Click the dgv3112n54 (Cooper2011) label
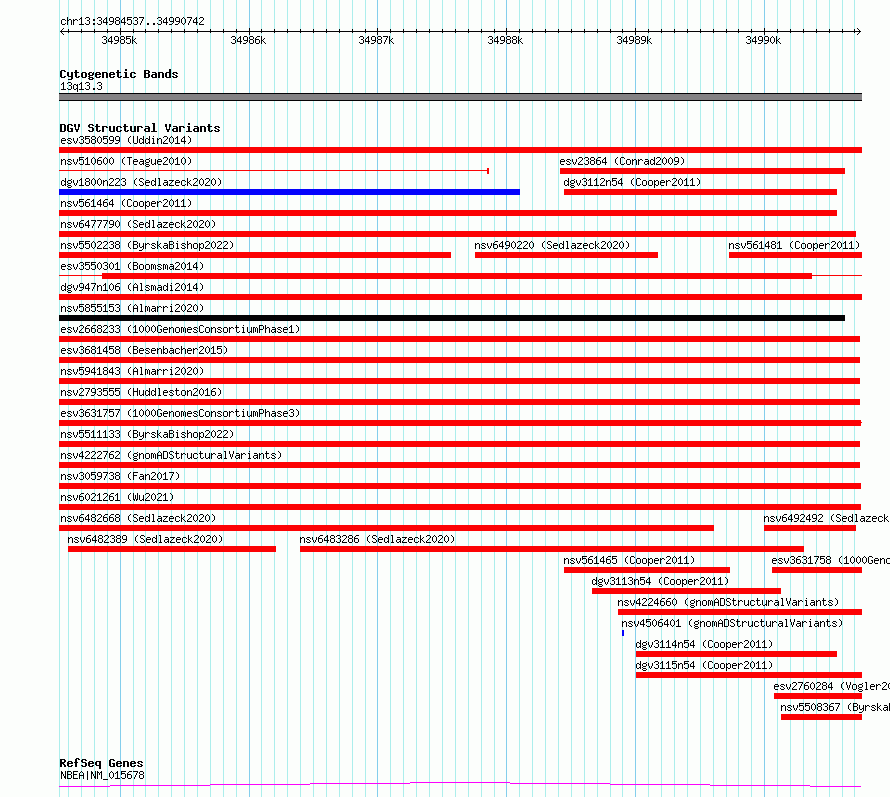The height and width of the screenshot is (797, 890). point(632,182)
